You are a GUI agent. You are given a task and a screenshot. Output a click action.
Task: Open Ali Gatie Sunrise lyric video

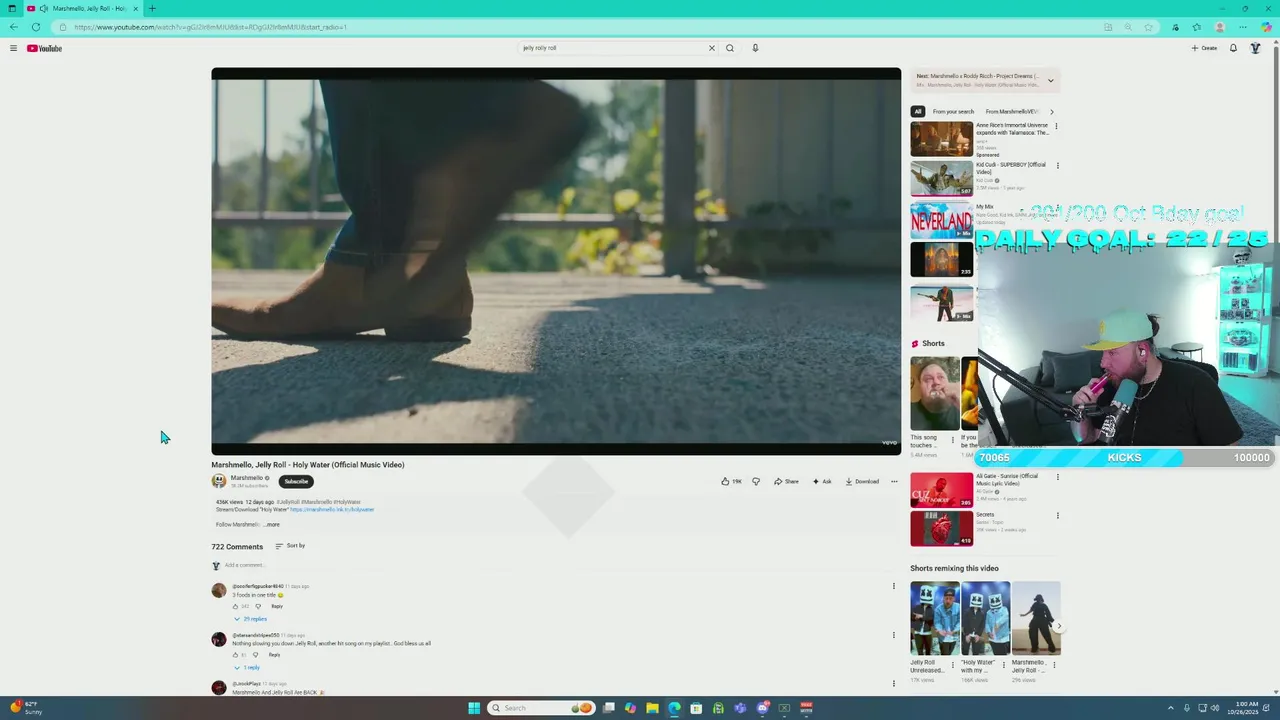click(941, 490)
